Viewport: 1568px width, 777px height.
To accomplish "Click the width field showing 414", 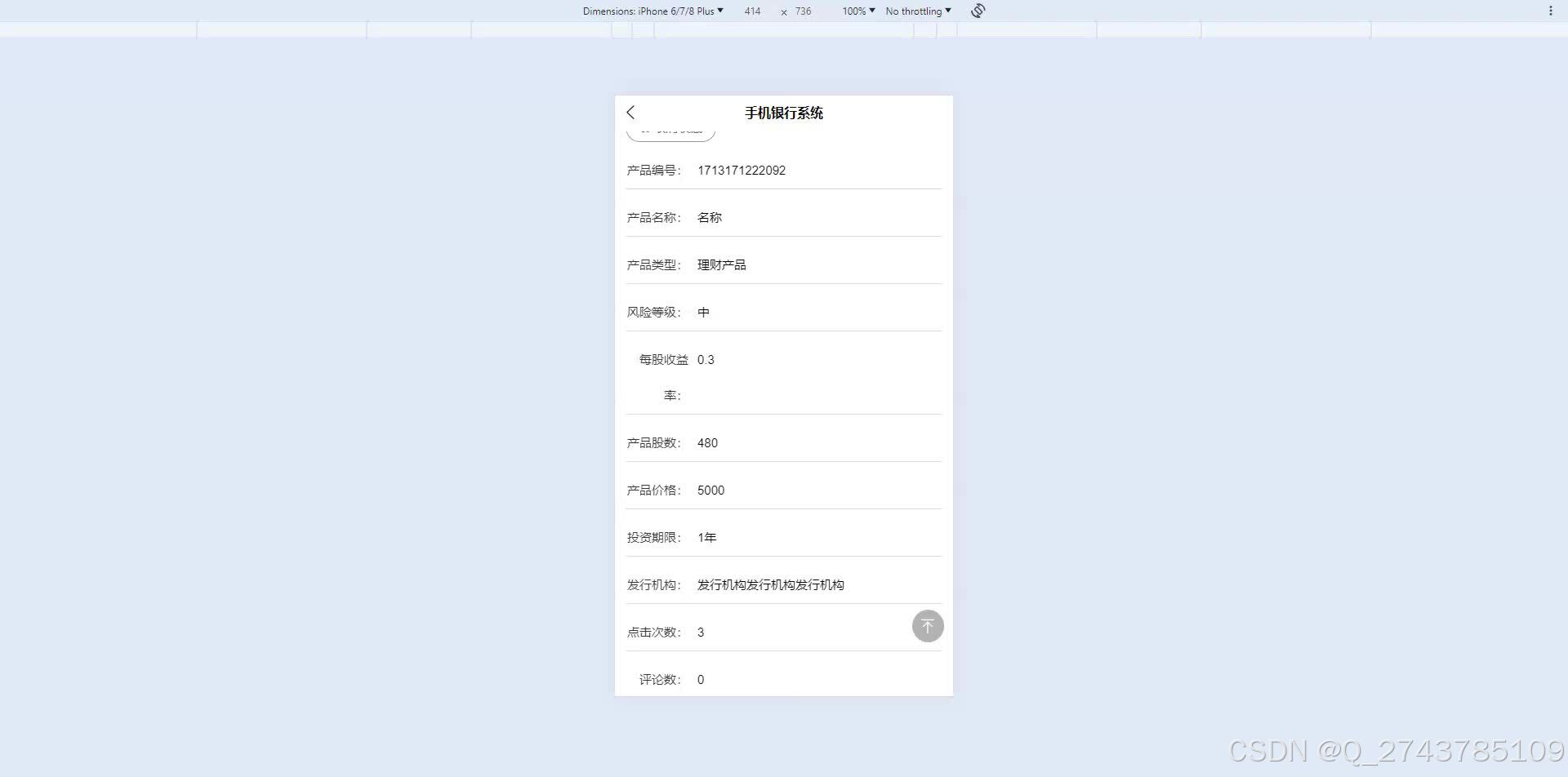I will pos(752,11).
